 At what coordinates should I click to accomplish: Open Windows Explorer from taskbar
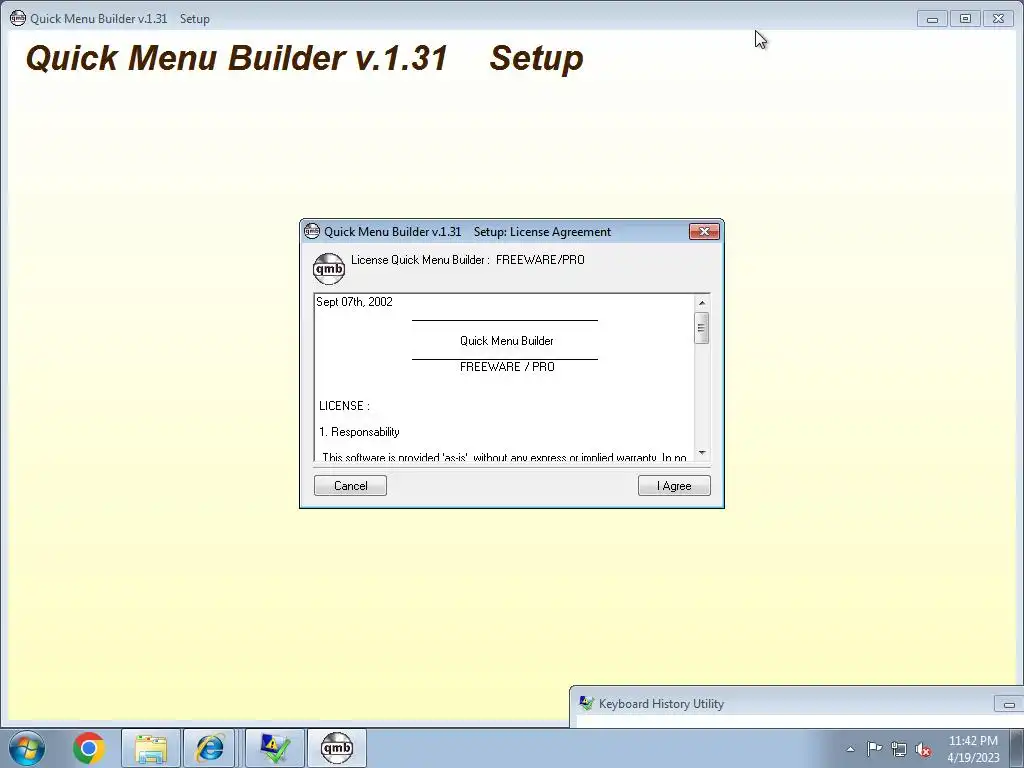coord(151,748)
